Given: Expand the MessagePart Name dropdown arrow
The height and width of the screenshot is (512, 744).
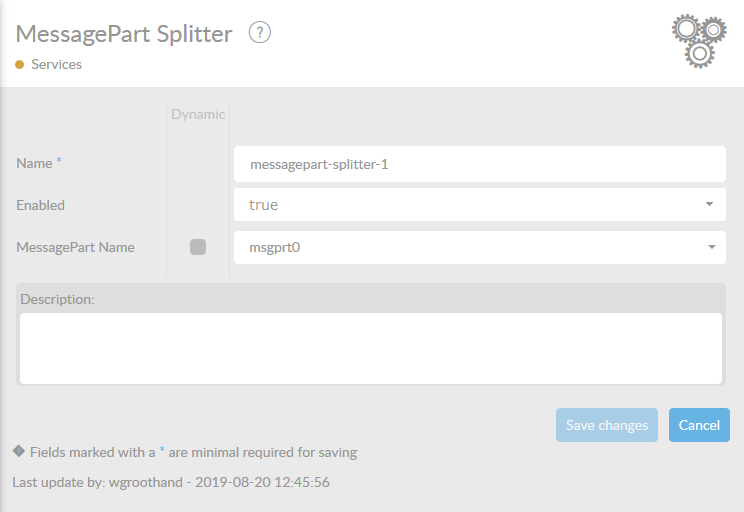Looking at the screenshot, I should point(709,247).
